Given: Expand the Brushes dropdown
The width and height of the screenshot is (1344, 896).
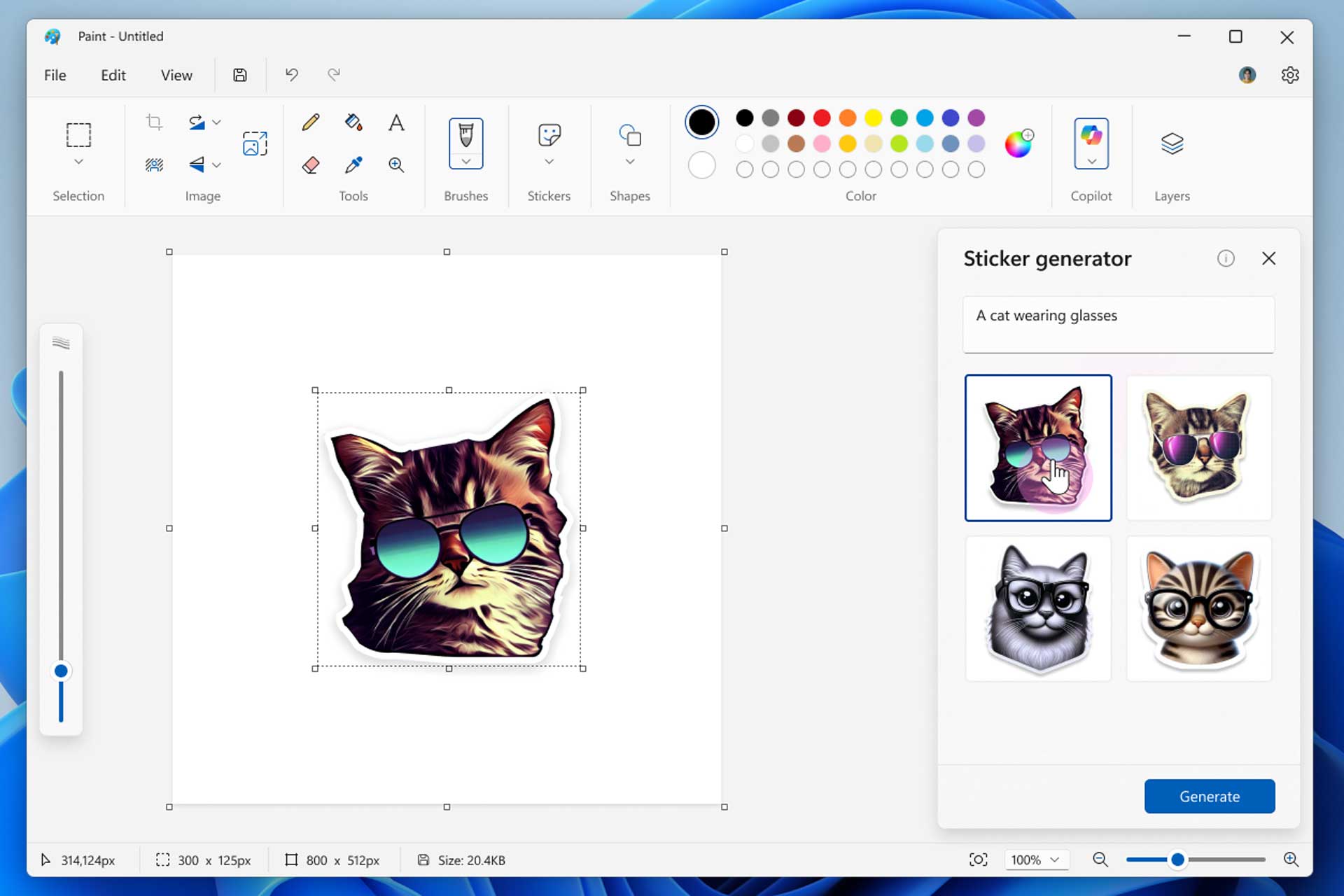Looking at the screenshot, I should click(x=466, y=162).
